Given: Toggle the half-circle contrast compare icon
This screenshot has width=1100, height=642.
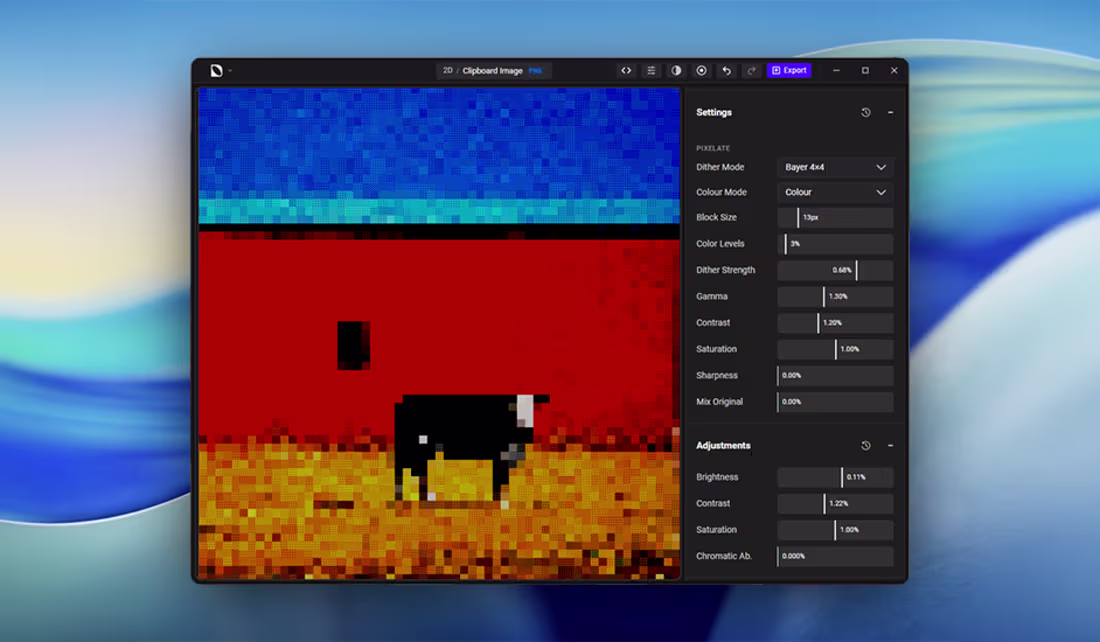Looking at the screenshot, I should (x=676, y=70).
